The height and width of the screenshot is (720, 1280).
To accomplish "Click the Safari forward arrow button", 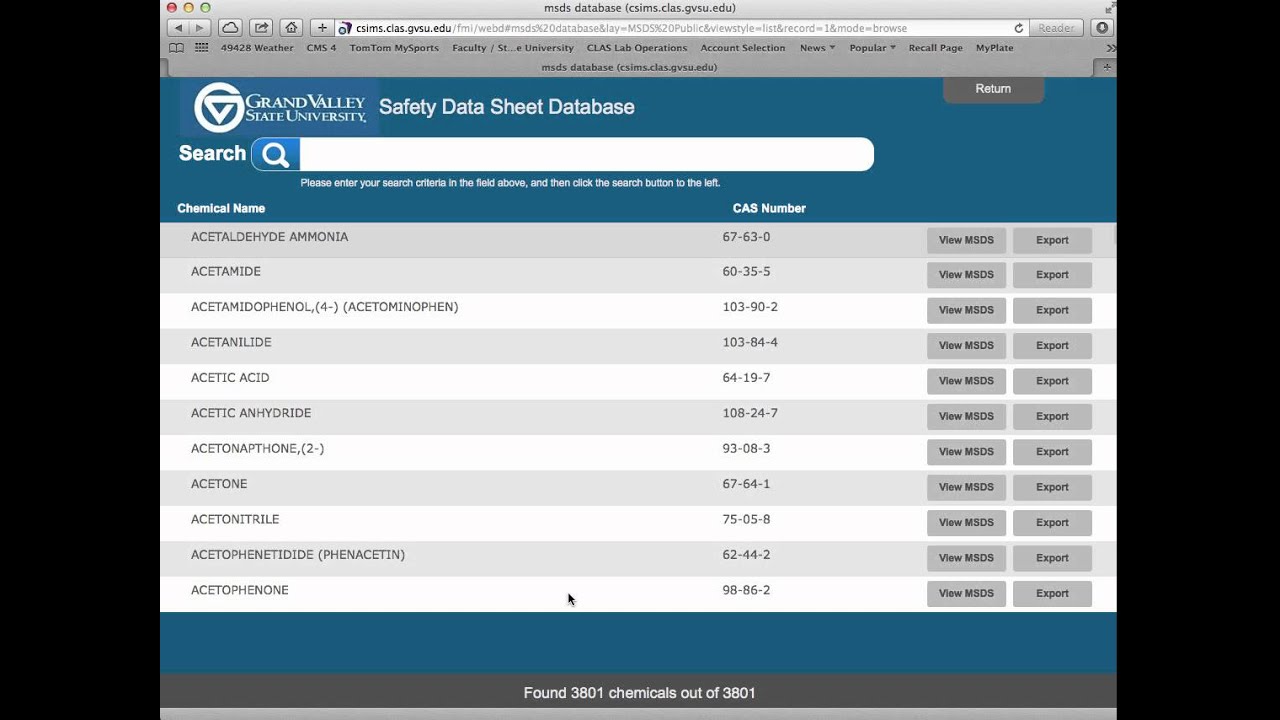I will coord(199,28).
